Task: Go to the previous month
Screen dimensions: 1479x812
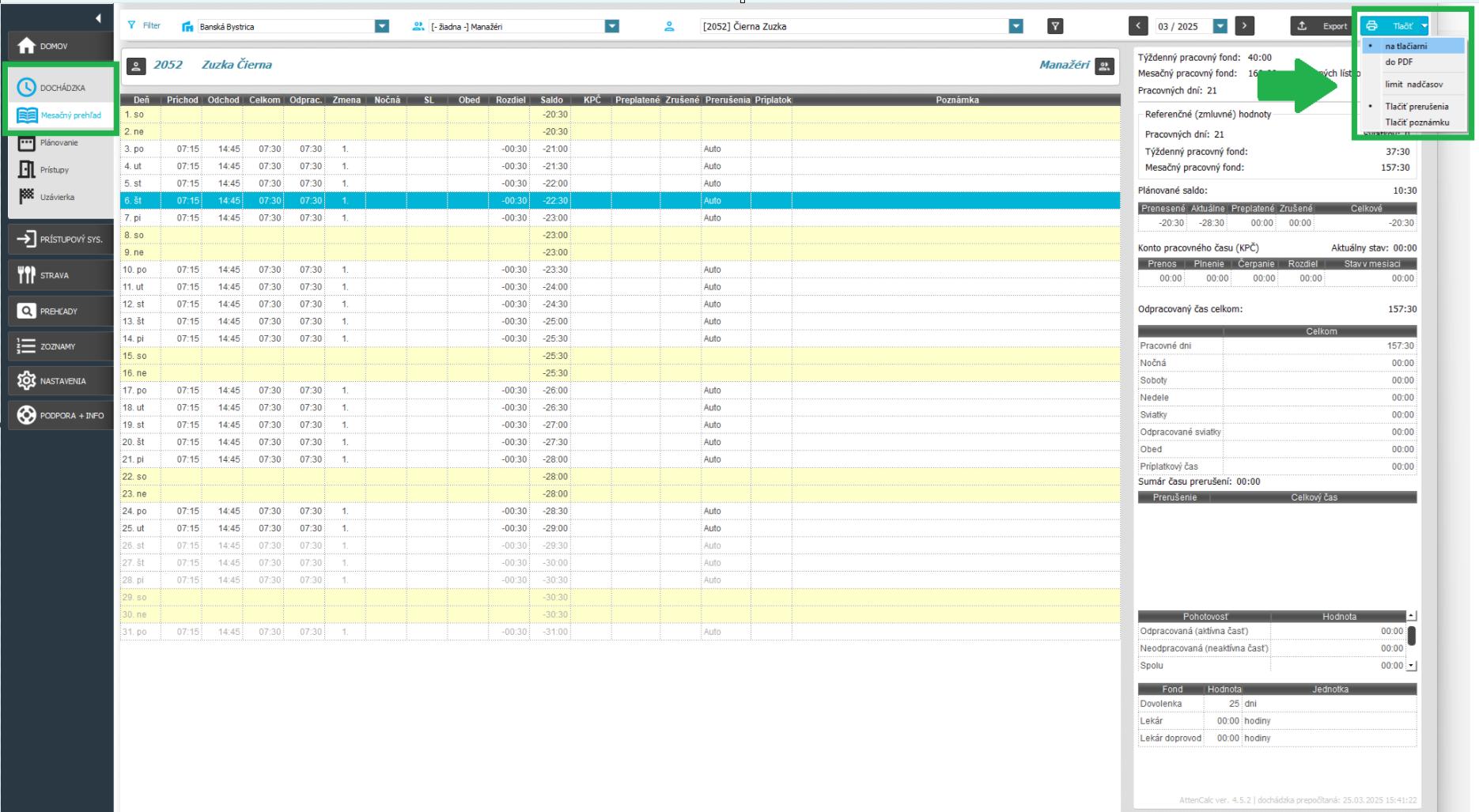Action: [x=1137, y=26]
